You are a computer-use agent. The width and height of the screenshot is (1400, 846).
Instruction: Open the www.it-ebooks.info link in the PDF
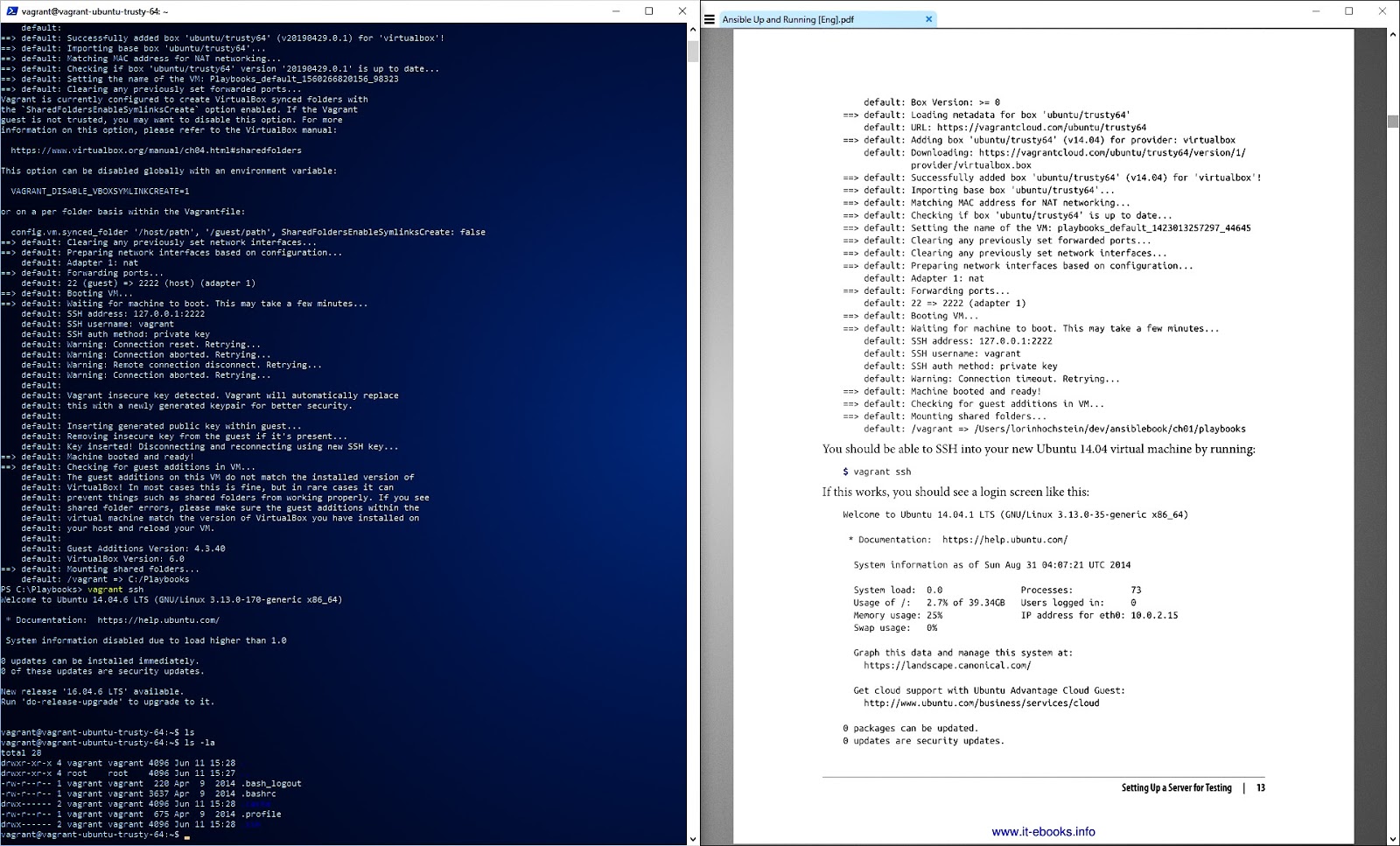tap(1043, 832)
